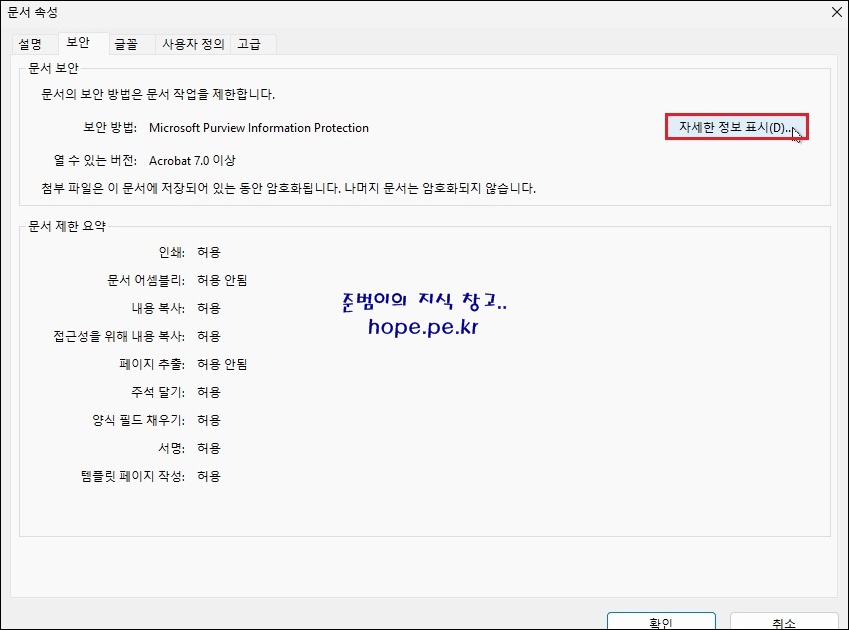Click the 서명 label

coord(172,448)
